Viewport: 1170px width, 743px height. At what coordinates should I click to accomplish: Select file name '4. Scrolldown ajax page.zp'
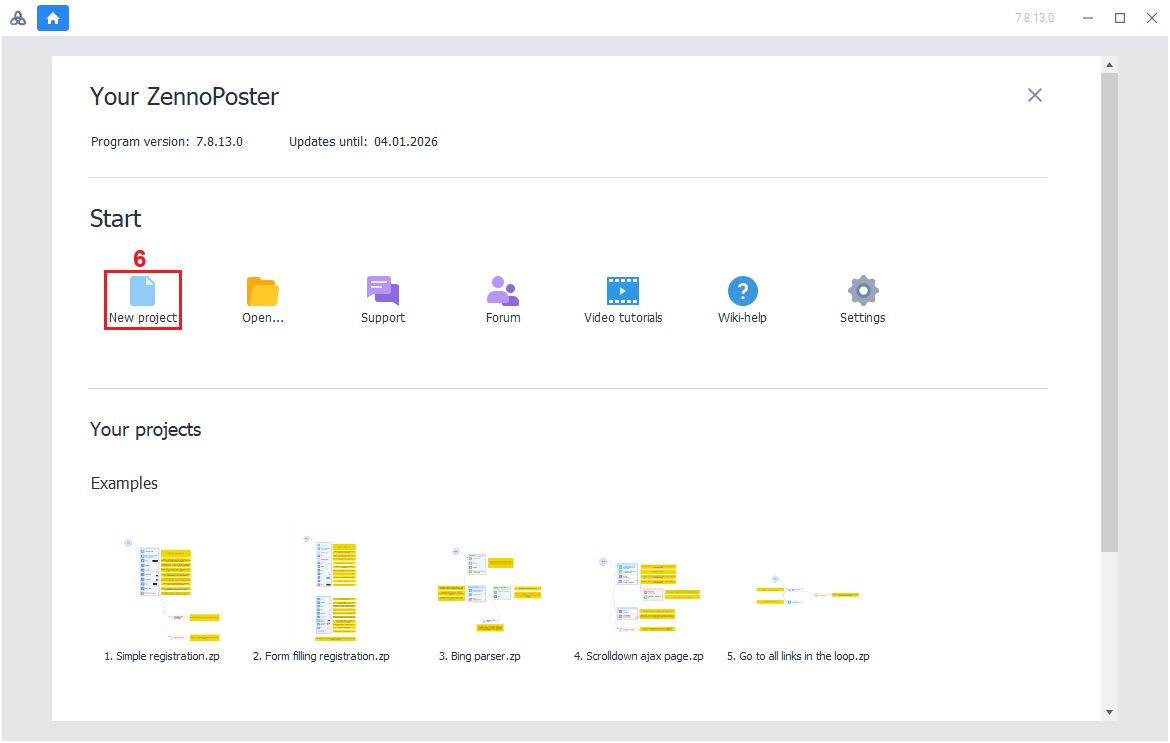pyautogui.click(x=639, y=656)
